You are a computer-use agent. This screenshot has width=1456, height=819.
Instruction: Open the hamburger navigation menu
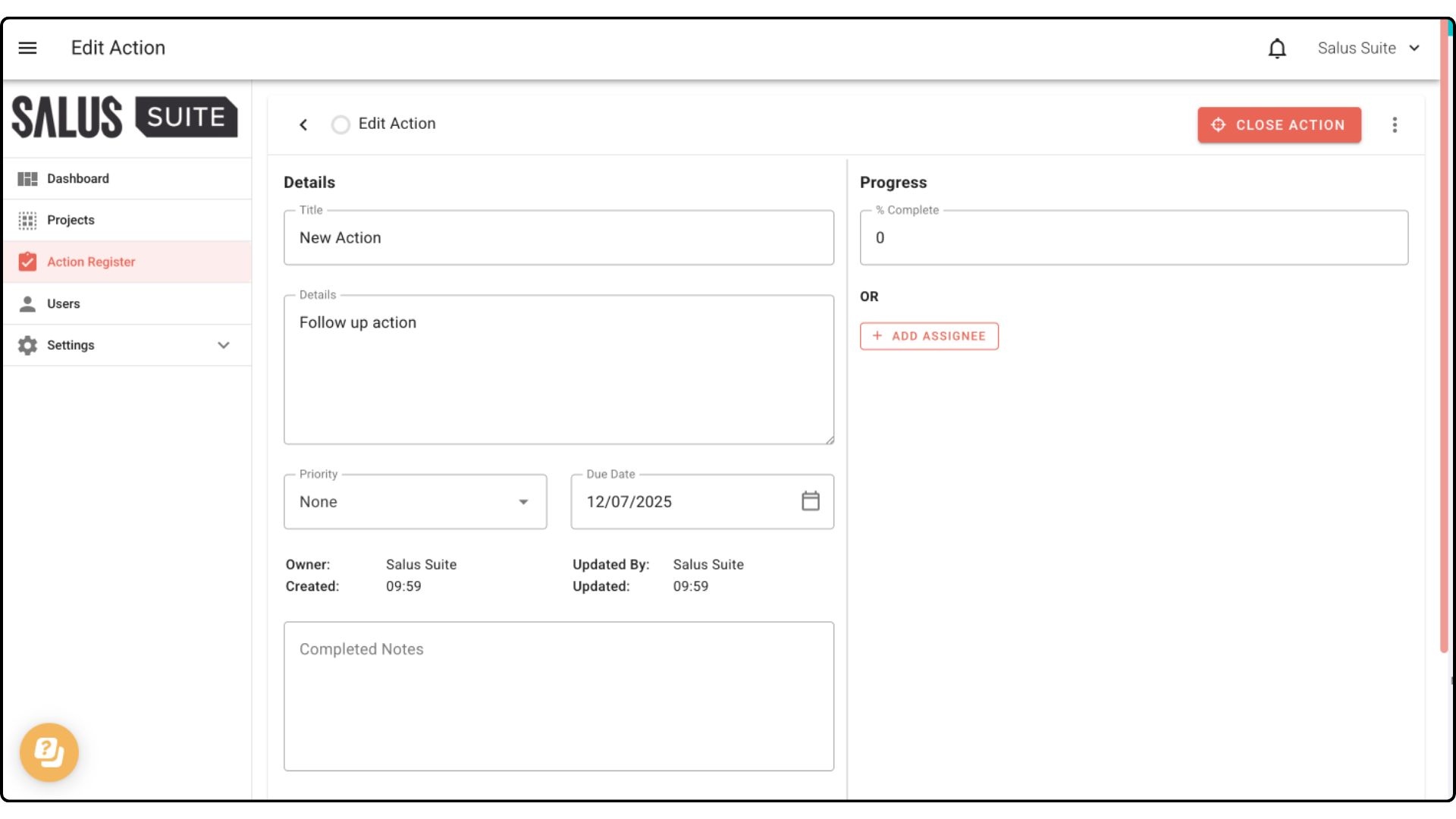pos(27,48)
